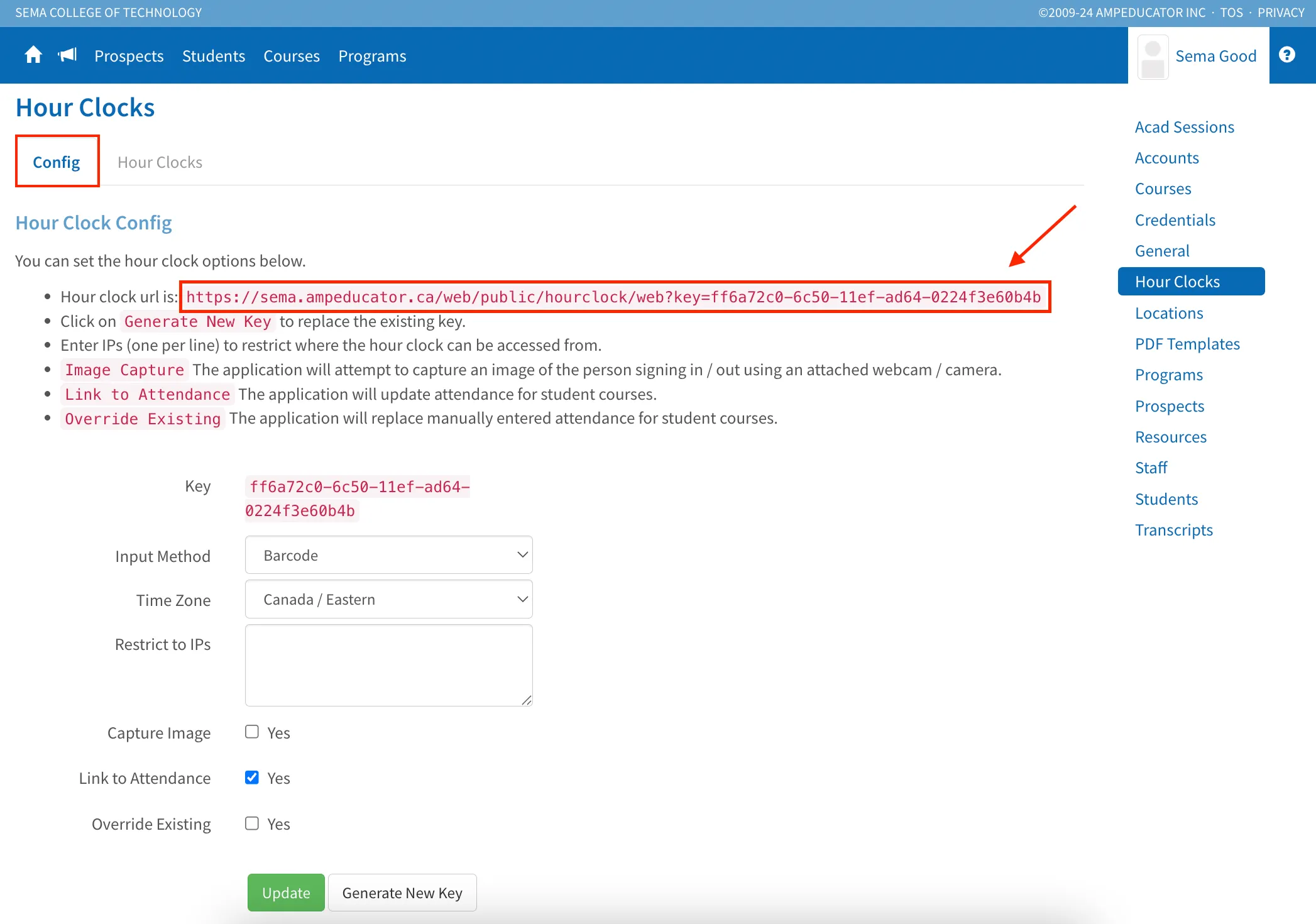The height and width of the screenshot is (924, 1316).
Task: Switch to the Hour Clocks tab
Action: (160, 162)
